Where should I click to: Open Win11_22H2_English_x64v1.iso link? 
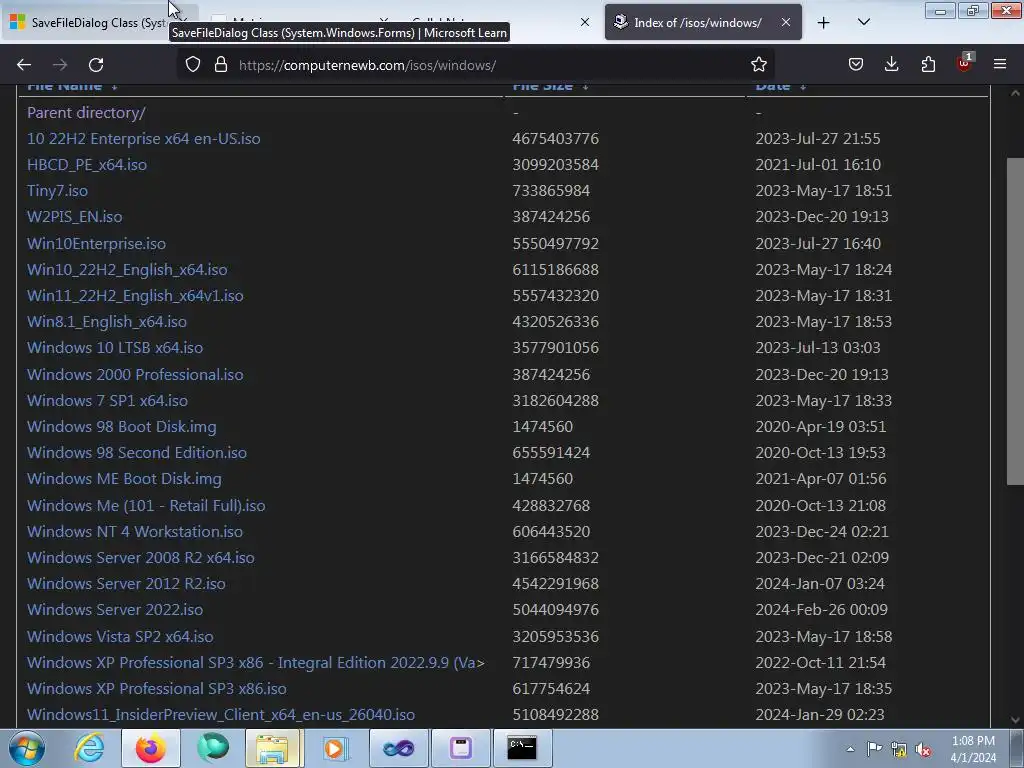point(135,296)
